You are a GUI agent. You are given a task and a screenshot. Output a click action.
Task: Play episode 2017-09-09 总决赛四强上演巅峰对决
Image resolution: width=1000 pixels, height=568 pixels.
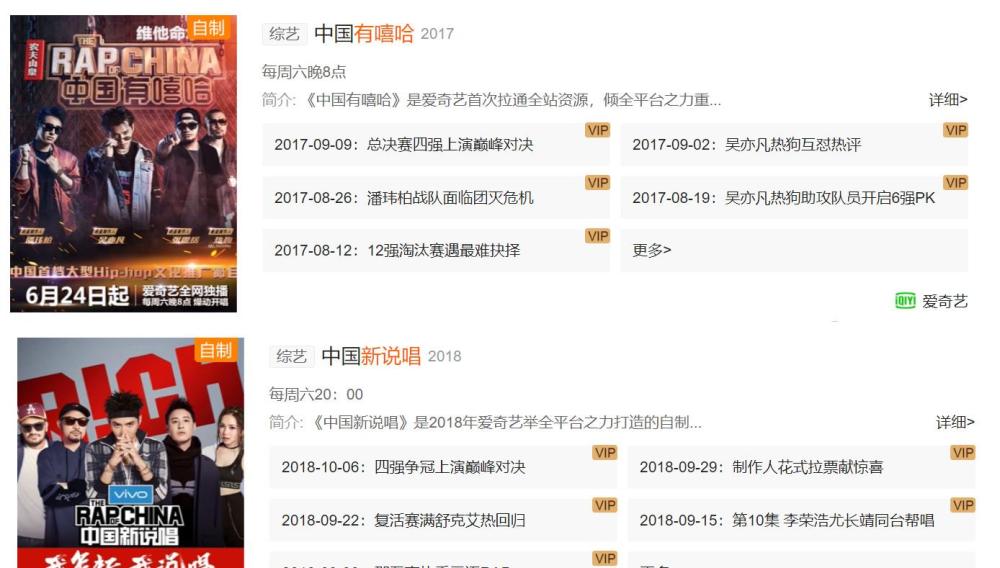(436, 145)
